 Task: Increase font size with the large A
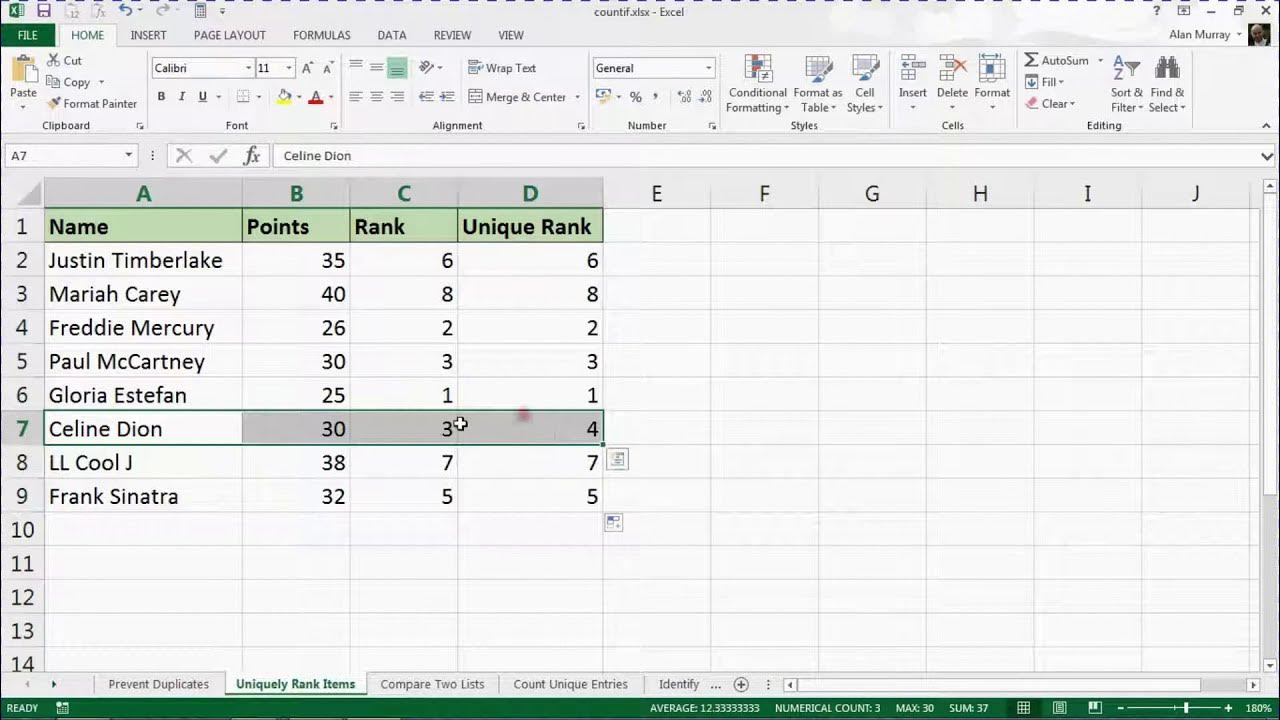pos(307,68)
